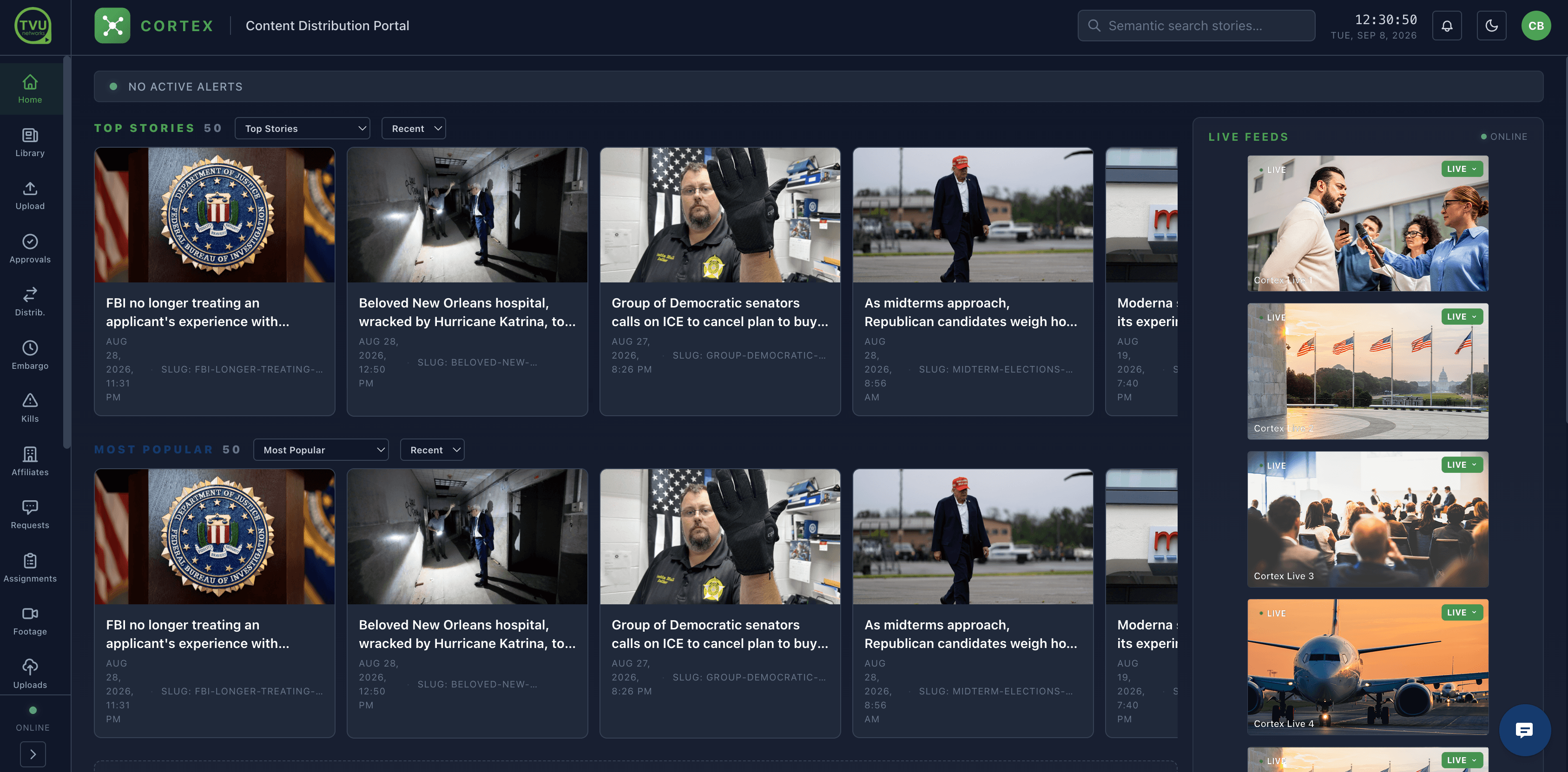
Task: Open the Kills sidebar item
Action: click(x=30, y=408)
